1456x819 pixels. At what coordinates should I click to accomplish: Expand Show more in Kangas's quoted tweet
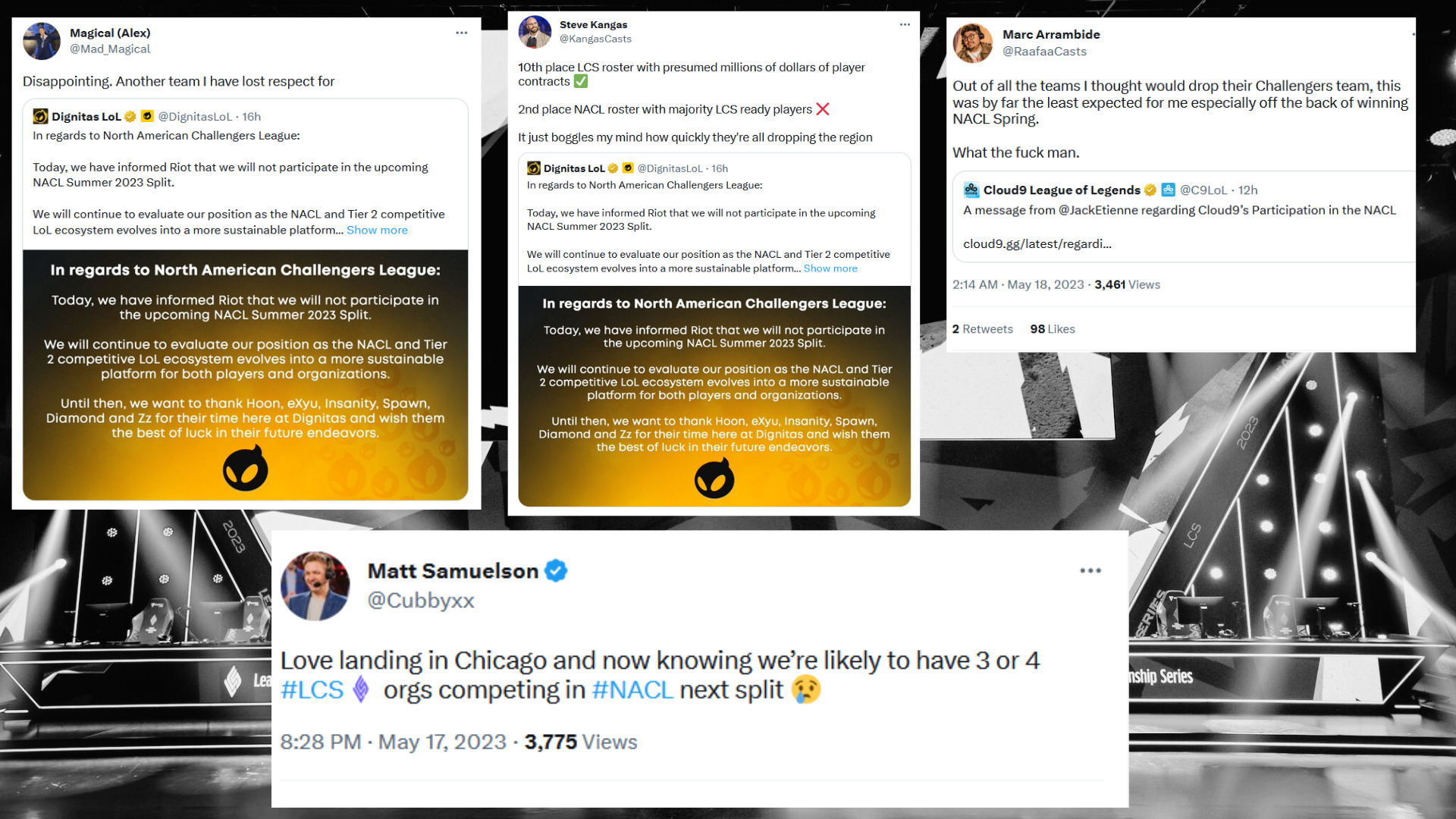click(x=830, y=268)
